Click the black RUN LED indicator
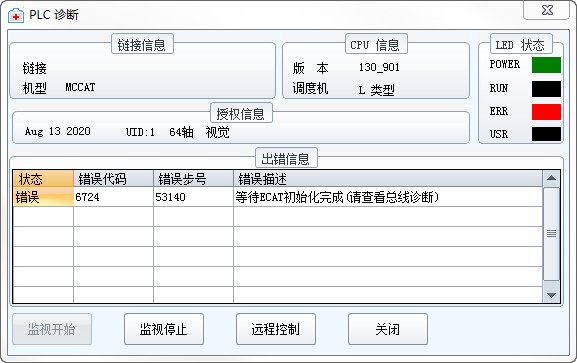Screen dimensions: 577x363 [546, 89]
